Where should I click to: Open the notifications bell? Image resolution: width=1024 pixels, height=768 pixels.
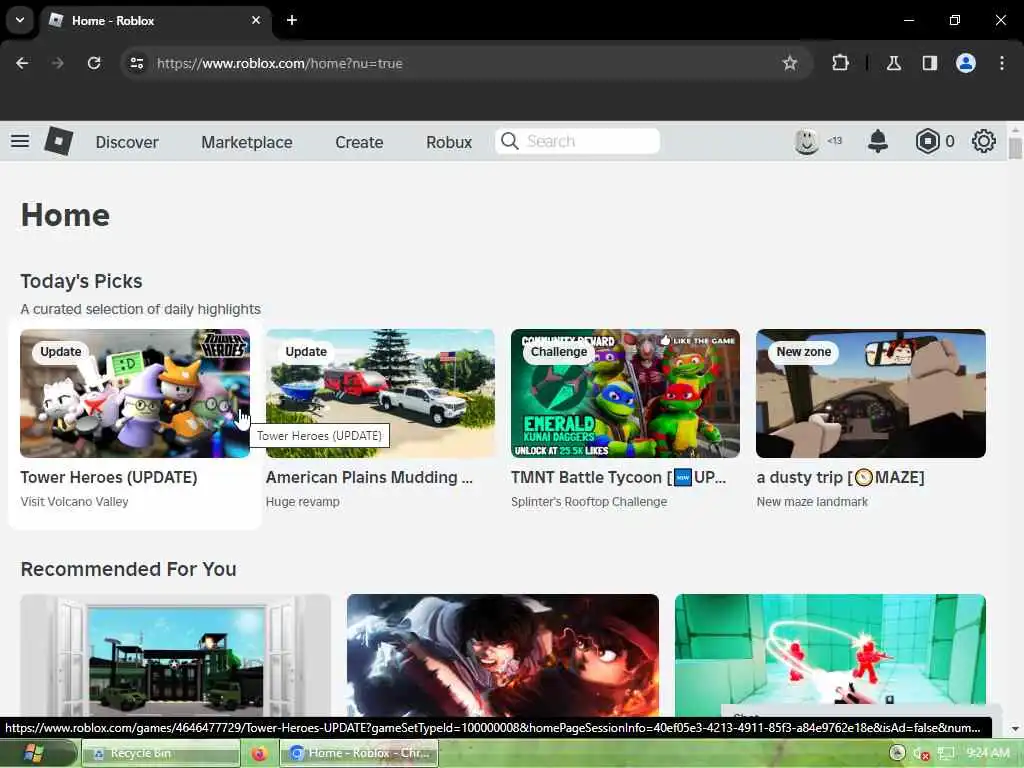click(878, 141)
